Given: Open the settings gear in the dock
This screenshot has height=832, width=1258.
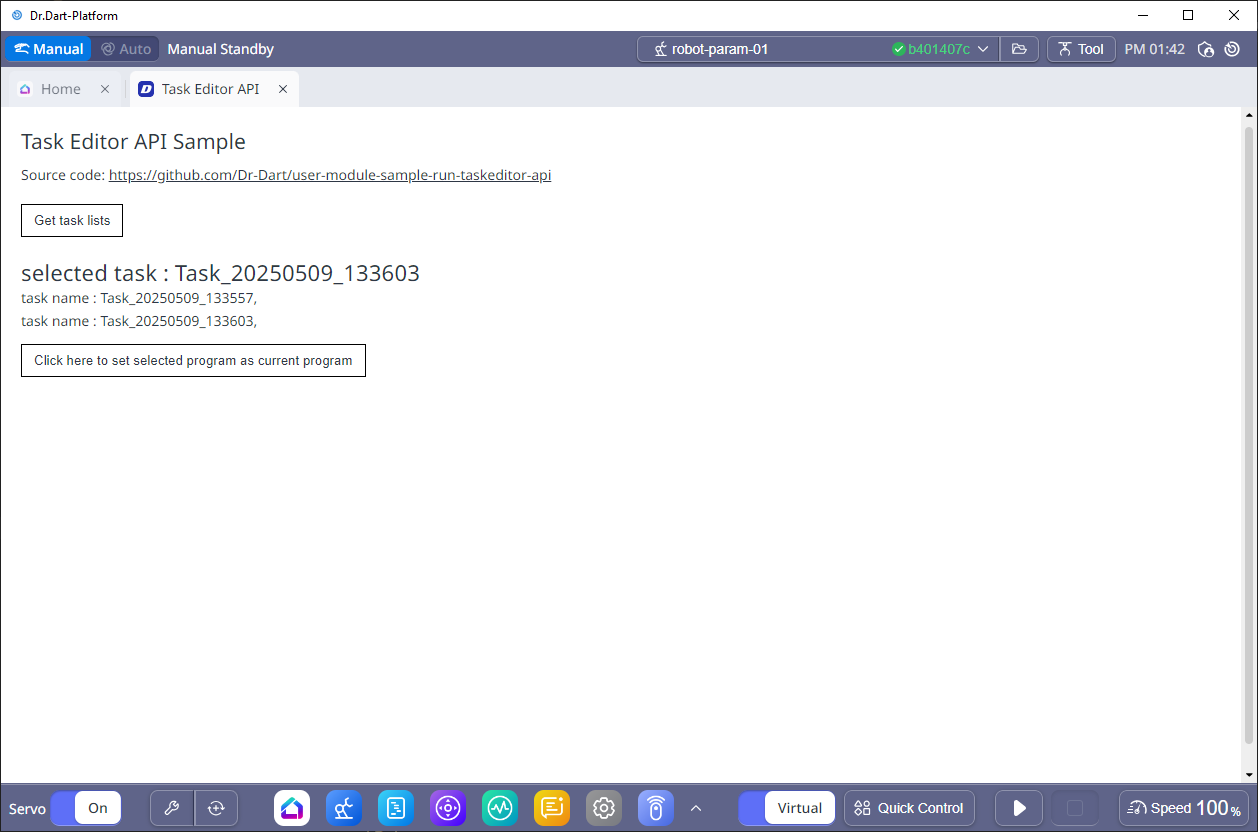Looking at the screenshot, I should click(x=604, y=808).
